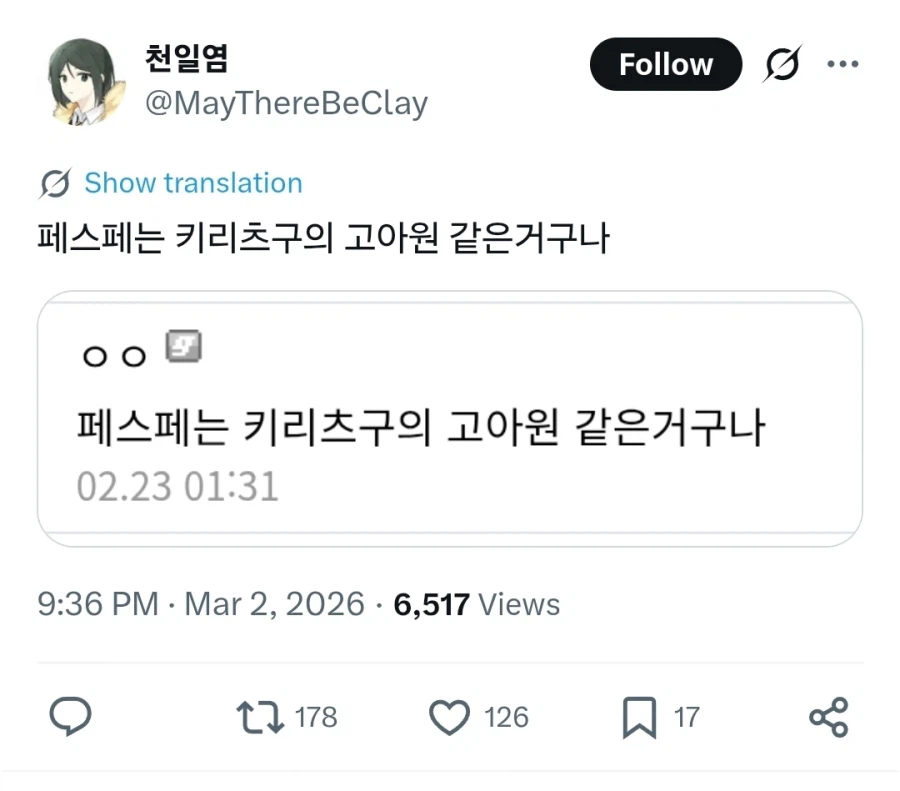This screenshot has width=900, height=791.
Task: Open the retweet count breakdown for 178
Action: (x=315, y=717)
